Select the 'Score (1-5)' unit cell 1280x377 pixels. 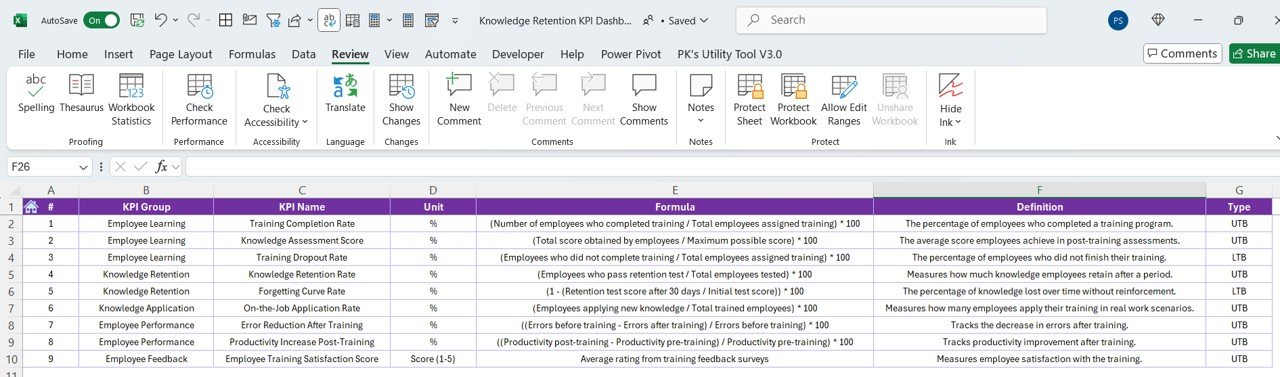(x=433, y=358)
